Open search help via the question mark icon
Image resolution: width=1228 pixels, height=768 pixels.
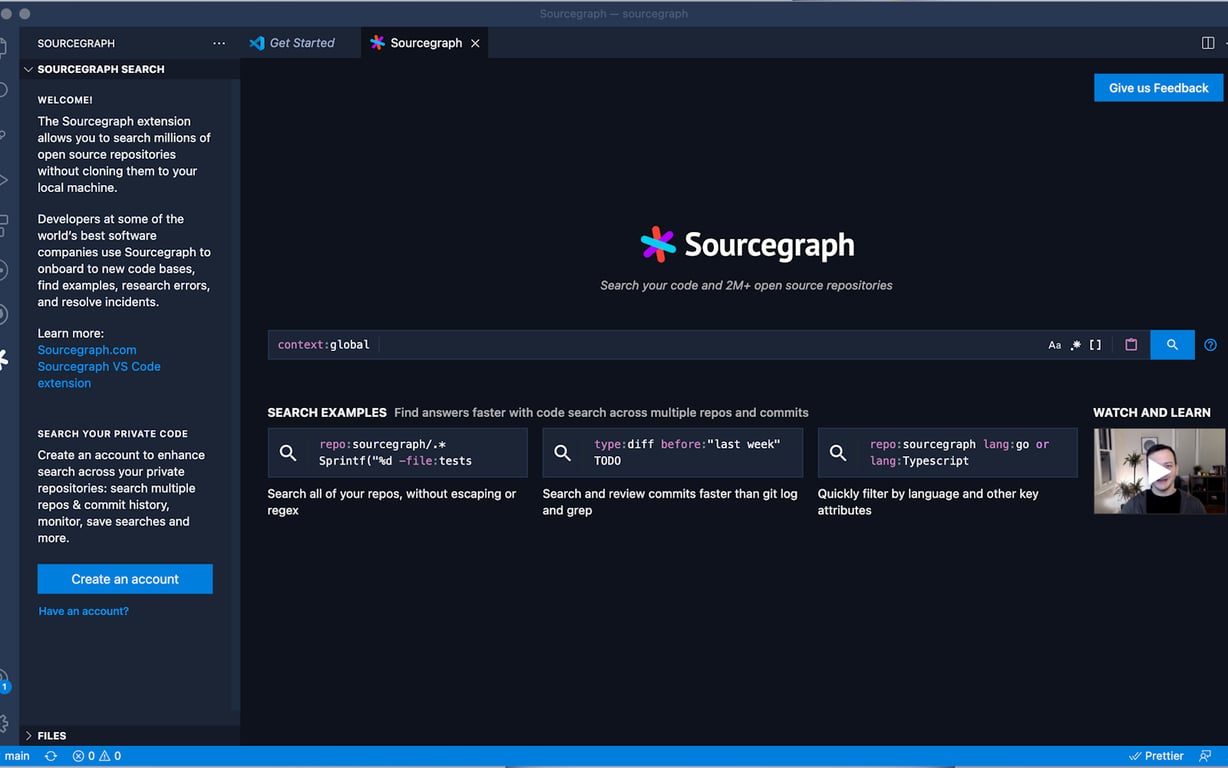pos(1210,344)
